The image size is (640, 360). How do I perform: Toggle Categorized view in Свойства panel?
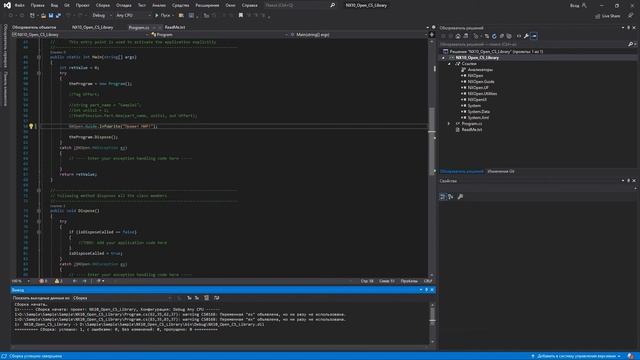pos(443,197)
